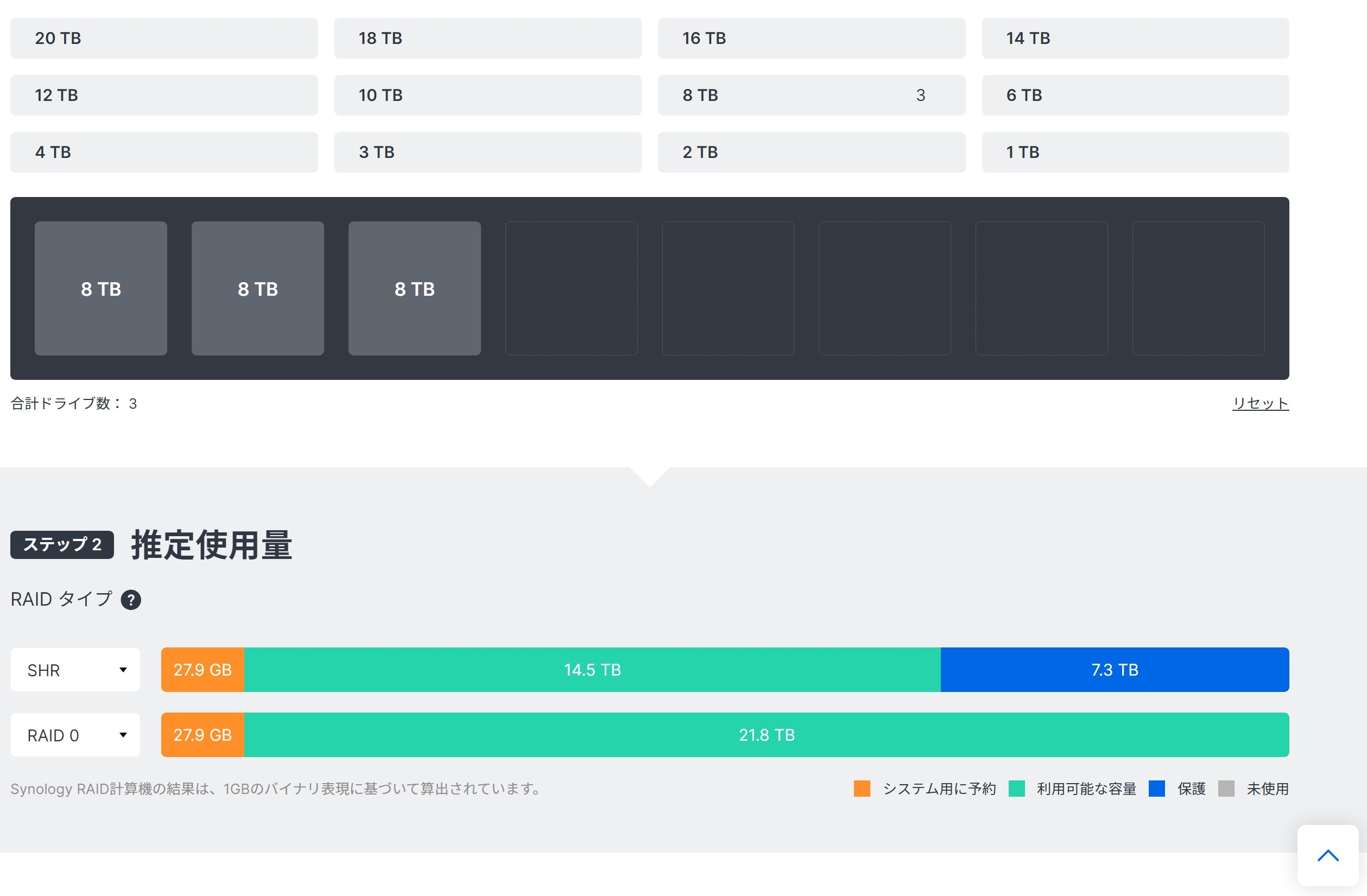Add a 20 TB drive

pyautogui.click(x=164, y=39)
